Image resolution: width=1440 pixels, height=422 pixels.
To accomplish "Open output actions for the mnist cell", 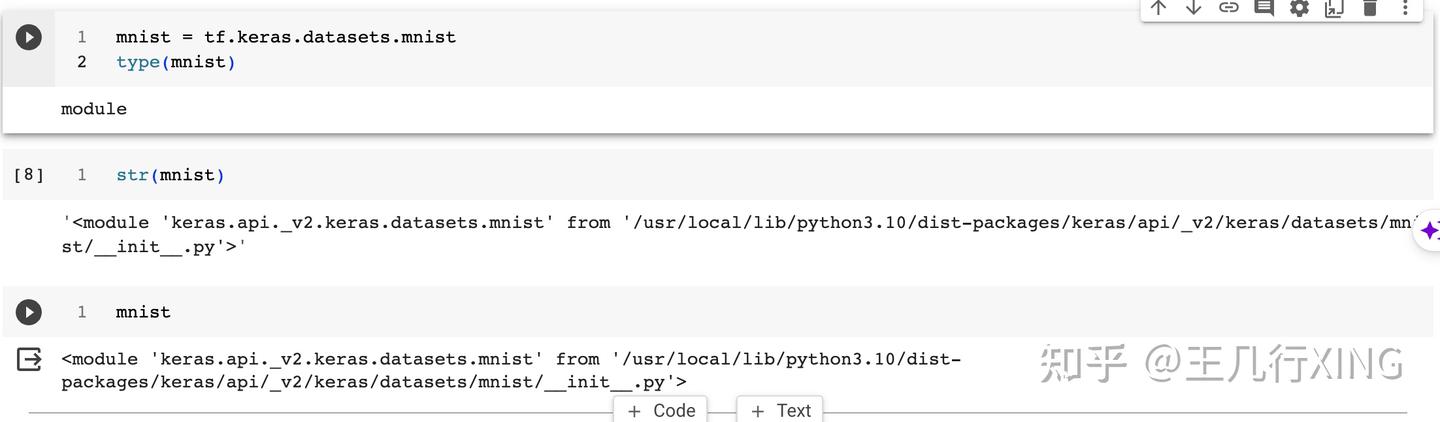I will pos(30,359).
